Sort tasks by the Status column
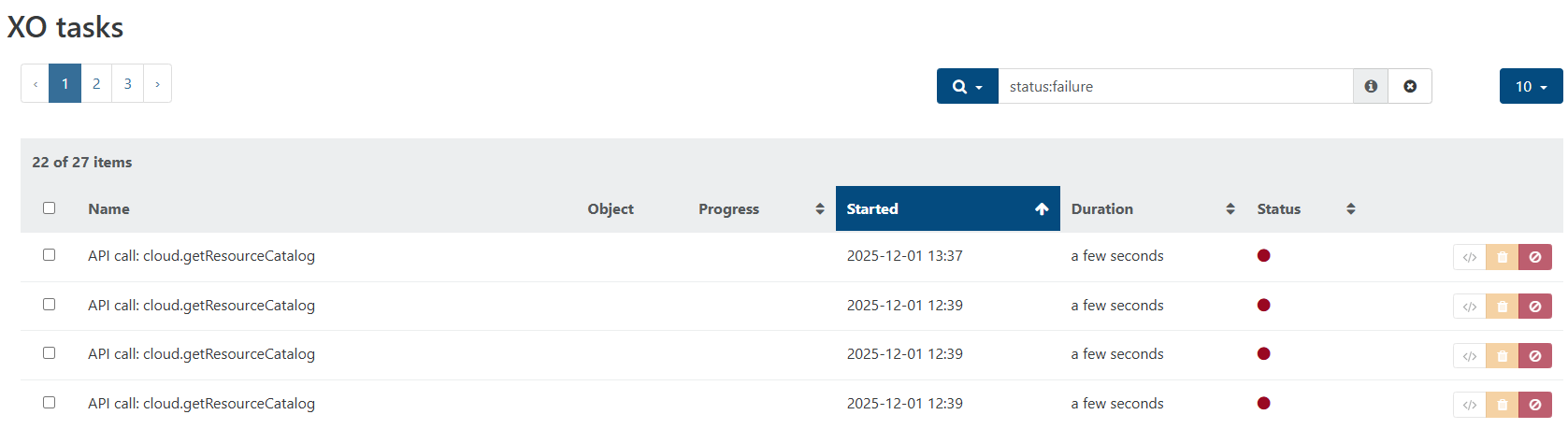 pyautogui.click(x=1350, y=209)
